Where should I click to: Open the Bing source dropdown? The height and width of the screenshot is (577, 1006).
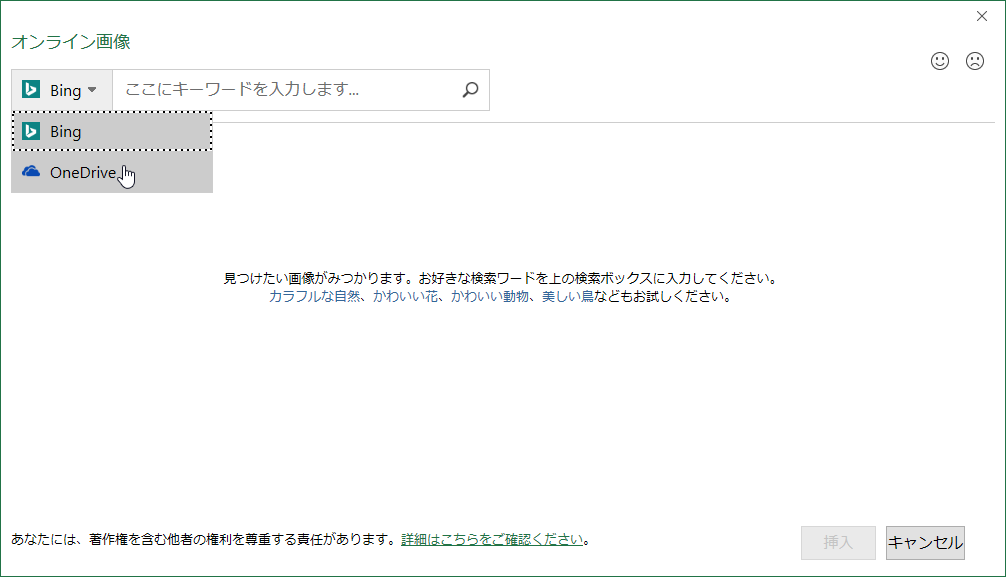pyautogui.click(x=62, y=90)
